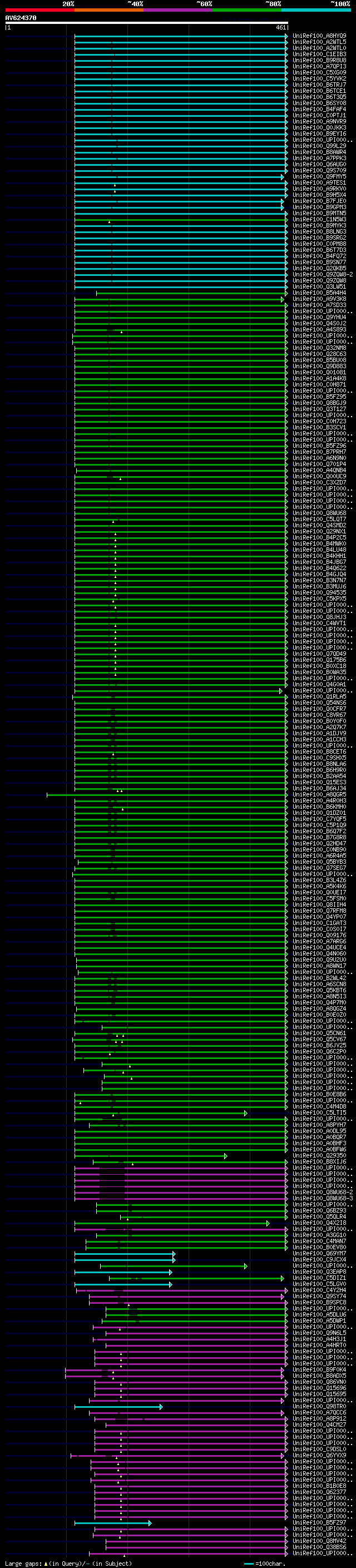
Task: Select the UniRef100_B5FZ97 label
Action: pyautogui.click(x=319, y=1522)
